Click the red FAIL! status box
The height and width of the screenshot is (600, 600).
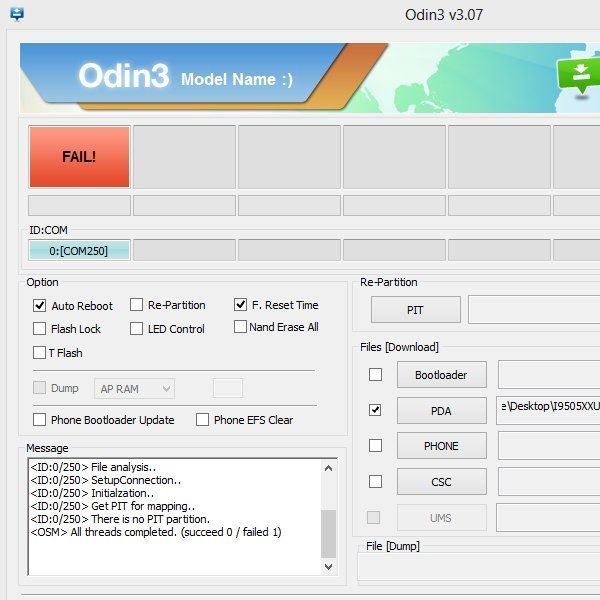point(80,157)
